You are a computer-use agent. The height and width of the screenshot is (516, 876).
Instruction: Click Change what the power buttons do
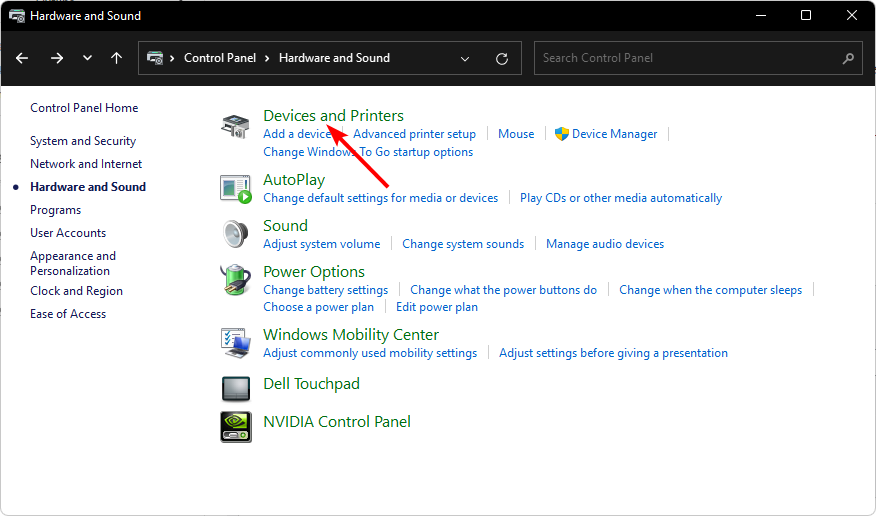pyautogui.click(x=503, y=290)
